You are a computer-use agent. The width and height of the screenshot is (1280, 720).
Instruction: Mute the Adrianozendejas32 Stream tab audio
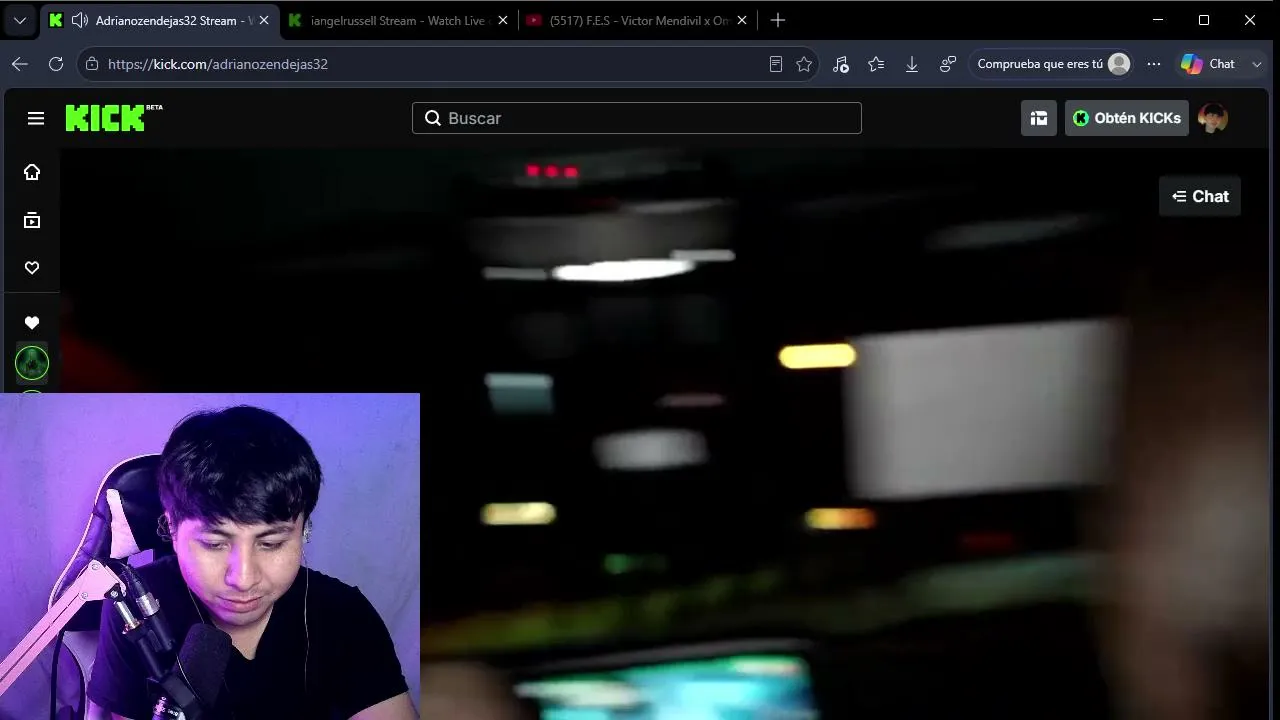tap(80, 20)
